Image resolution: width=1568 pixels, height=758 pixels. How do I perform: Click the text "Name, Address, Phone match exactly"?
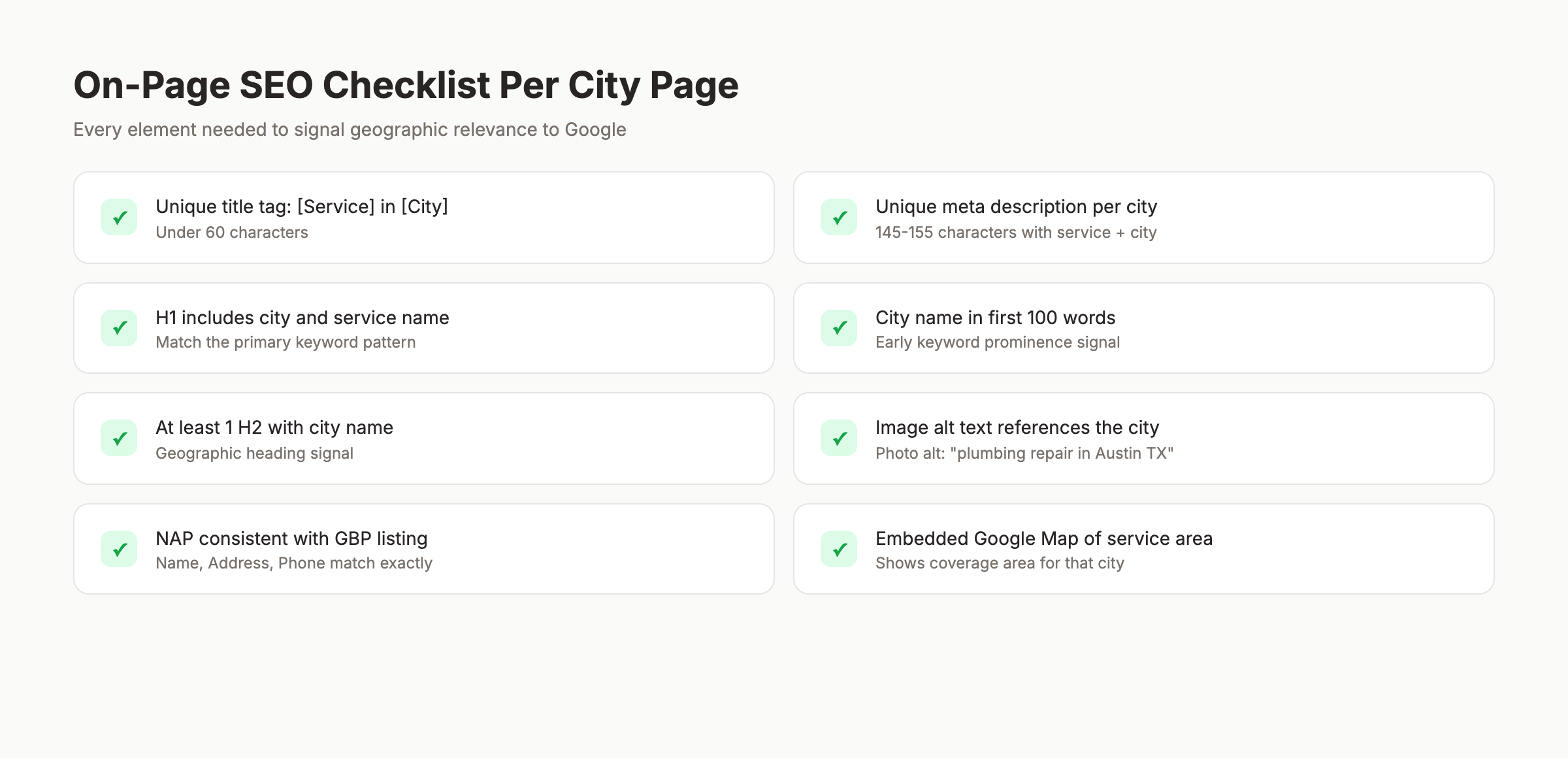pos(293,563)
